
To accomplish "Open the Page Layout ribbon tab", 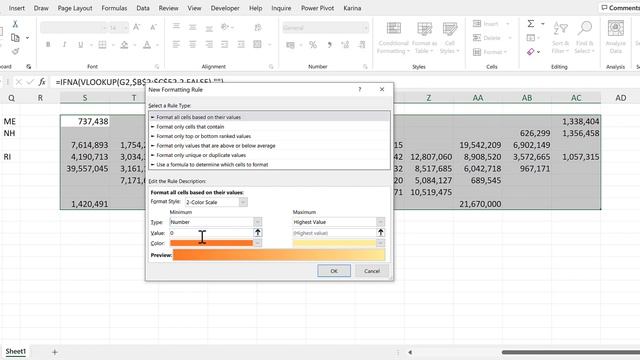I will pos(75,8).
